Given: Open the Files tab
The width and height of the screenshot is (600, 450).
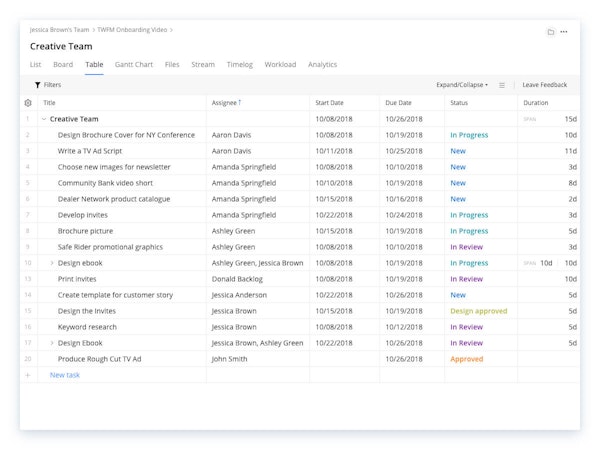Looking at the screenshot, I should (x=172, y=64).
